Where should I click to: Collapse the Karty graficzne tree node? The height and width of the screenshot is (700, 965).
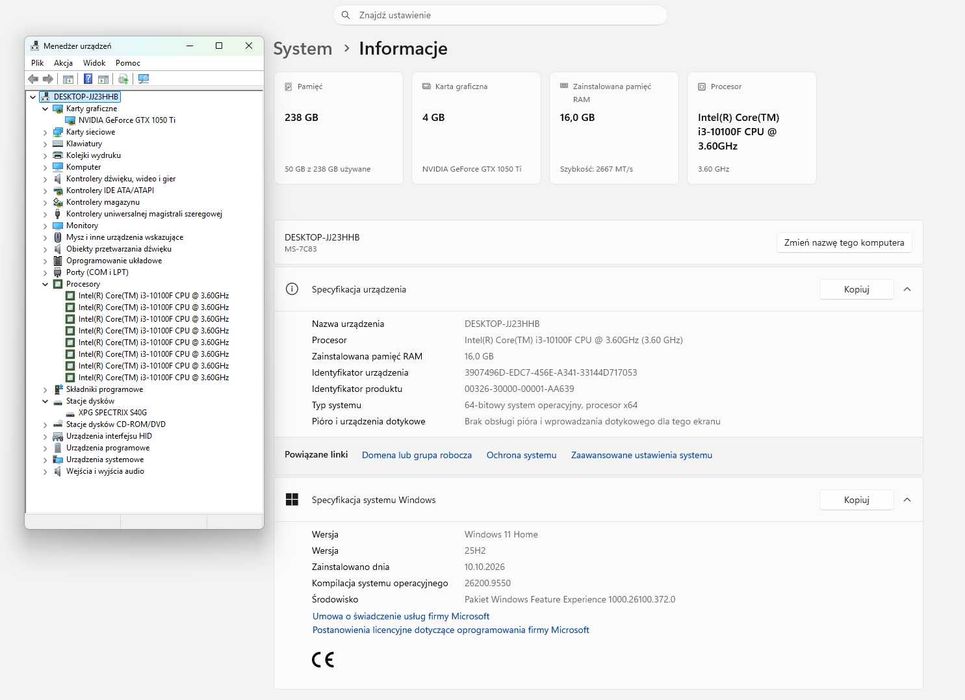click(x=45, y=108)
